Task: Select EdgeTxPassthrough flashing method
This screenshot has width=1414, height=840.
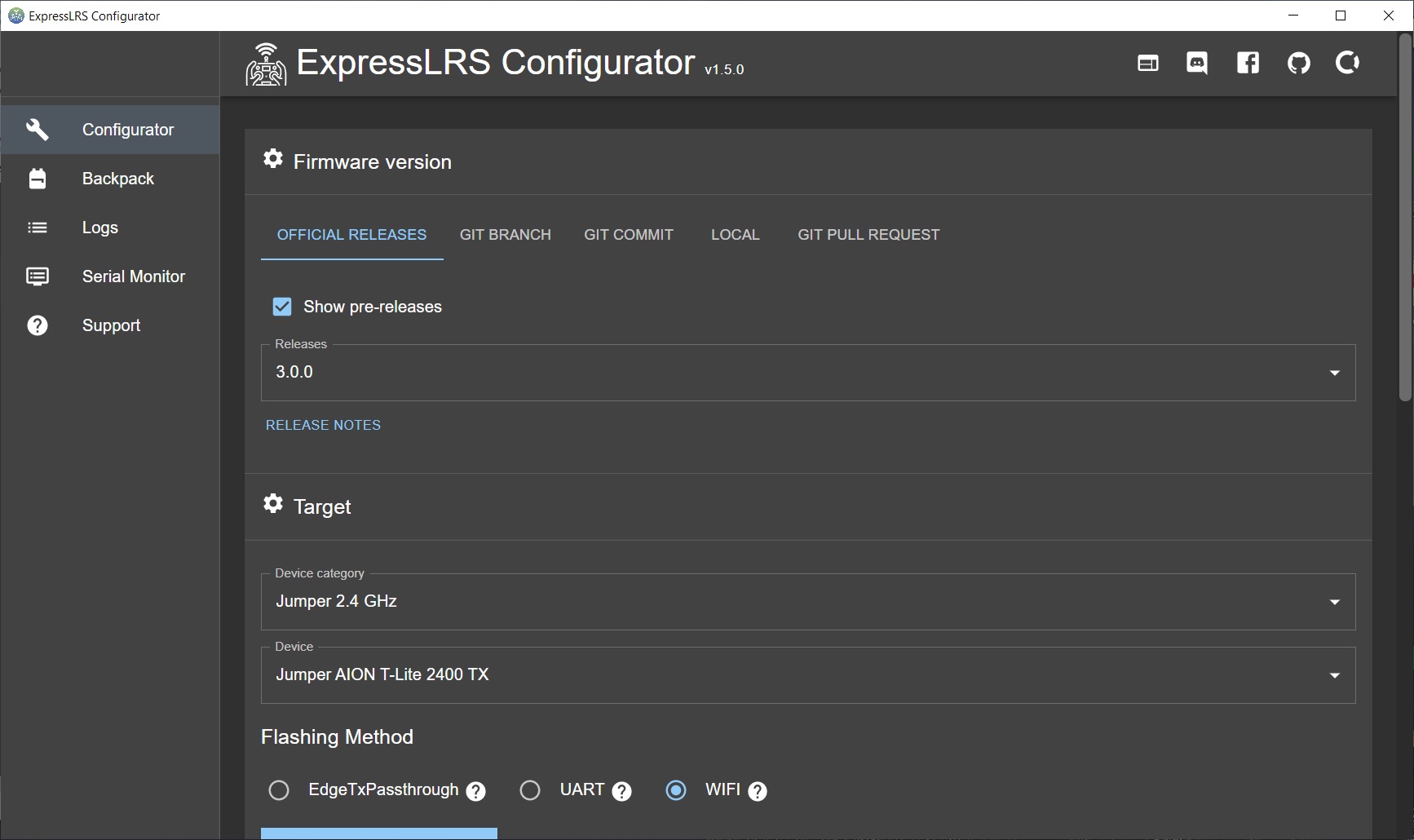Action: pyautogui.click(x=279, y=790)
